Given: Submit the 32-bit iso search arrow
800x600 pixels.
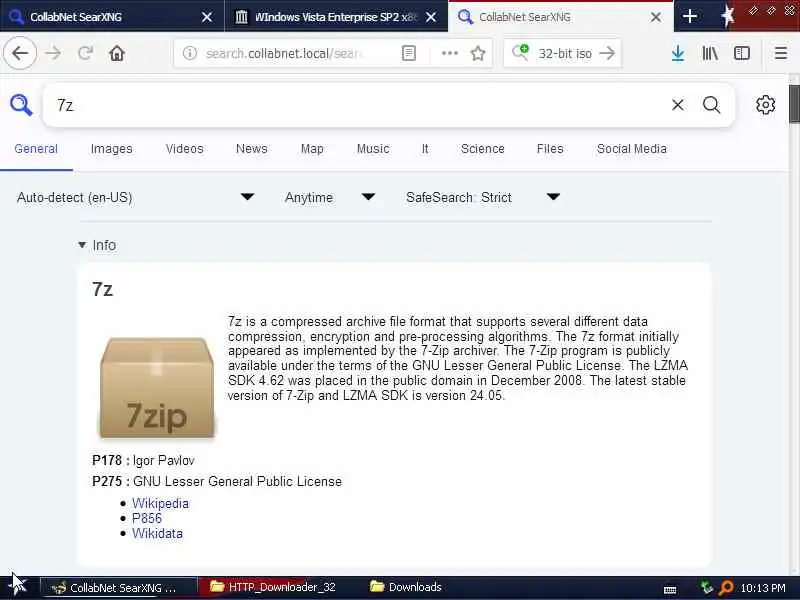Looking at the screenshot, I should click(607, 53).
